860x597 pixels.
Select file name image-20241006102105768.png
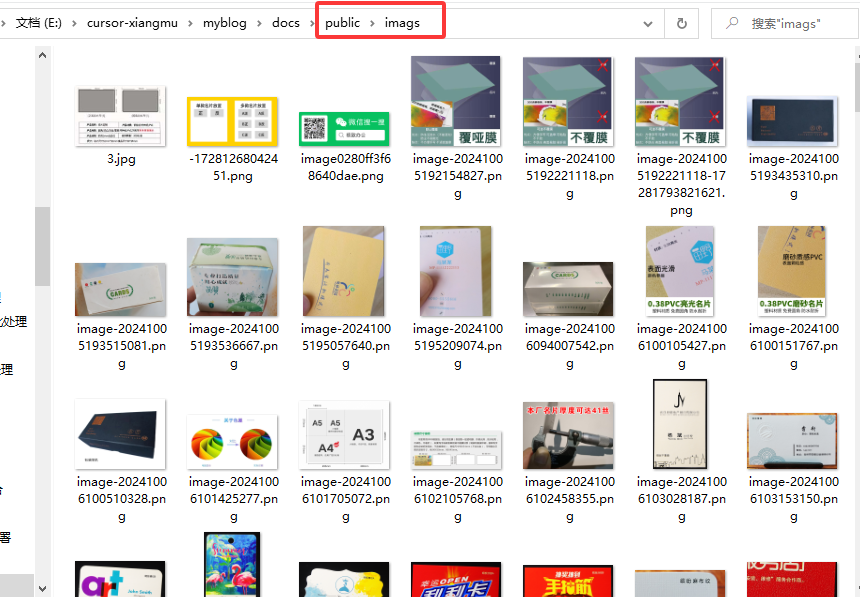pos(458,499)
